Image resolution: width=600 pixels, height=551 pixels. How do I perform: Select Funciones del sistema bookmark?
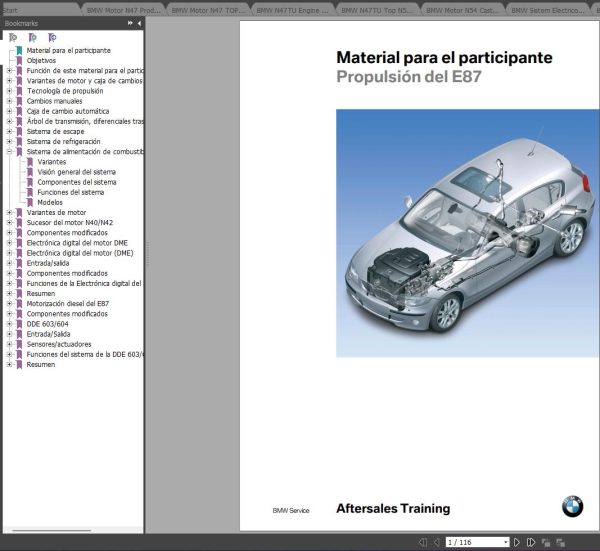point(71,192)
